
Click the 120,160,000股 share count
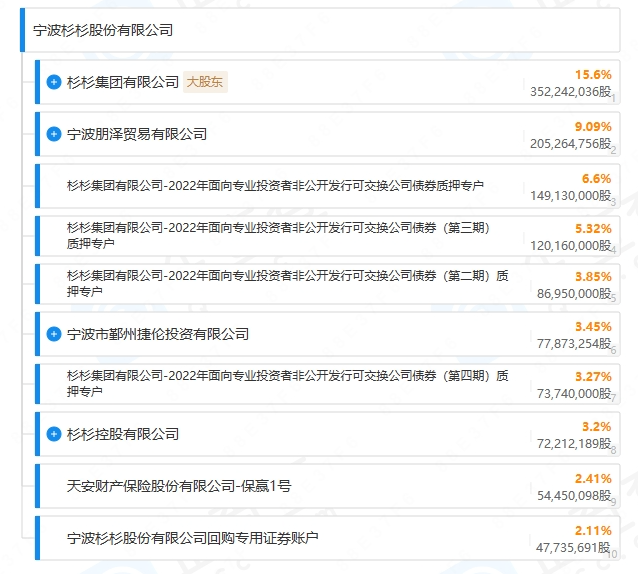(570, 246)
